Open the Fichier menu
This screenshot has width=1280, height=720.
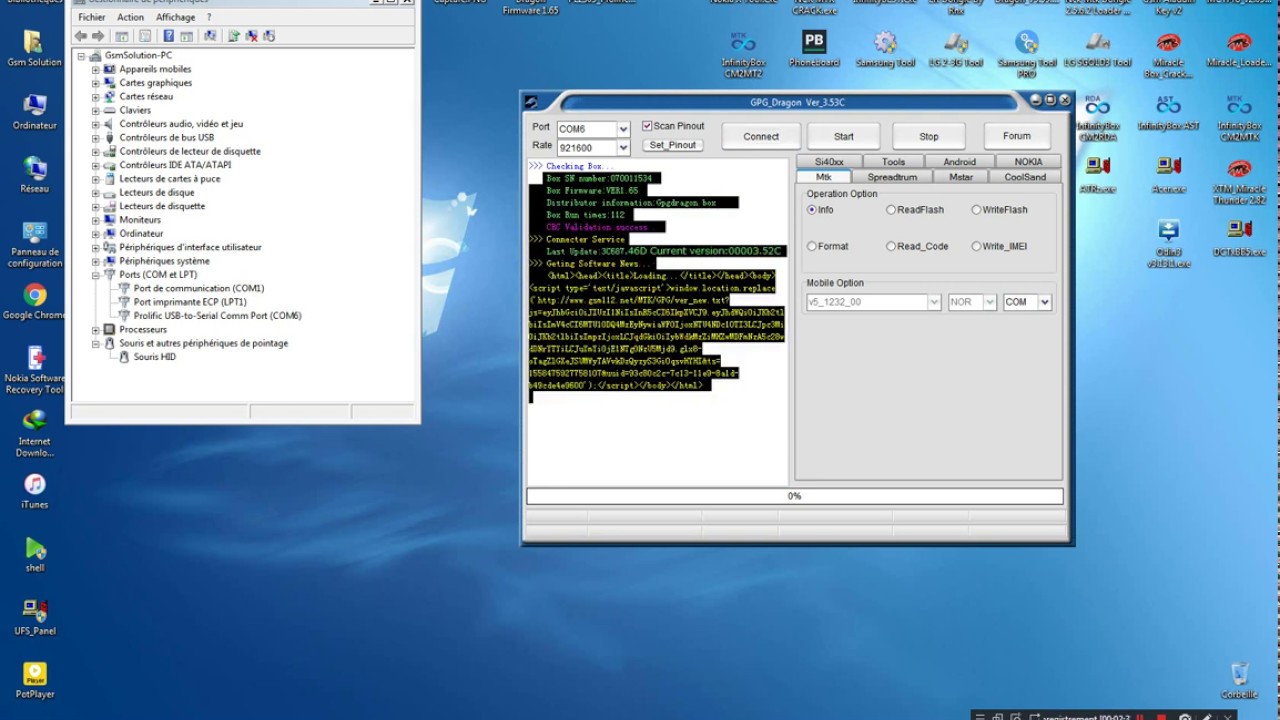tap(91, 17)
